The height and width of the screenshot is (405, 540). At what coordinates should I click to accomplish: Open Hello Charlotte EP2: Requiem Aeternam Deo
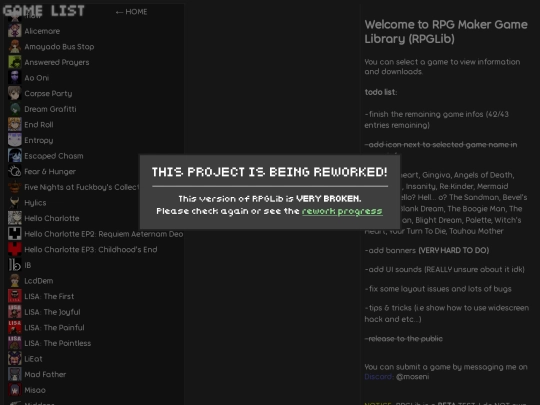tap(104, 234)
